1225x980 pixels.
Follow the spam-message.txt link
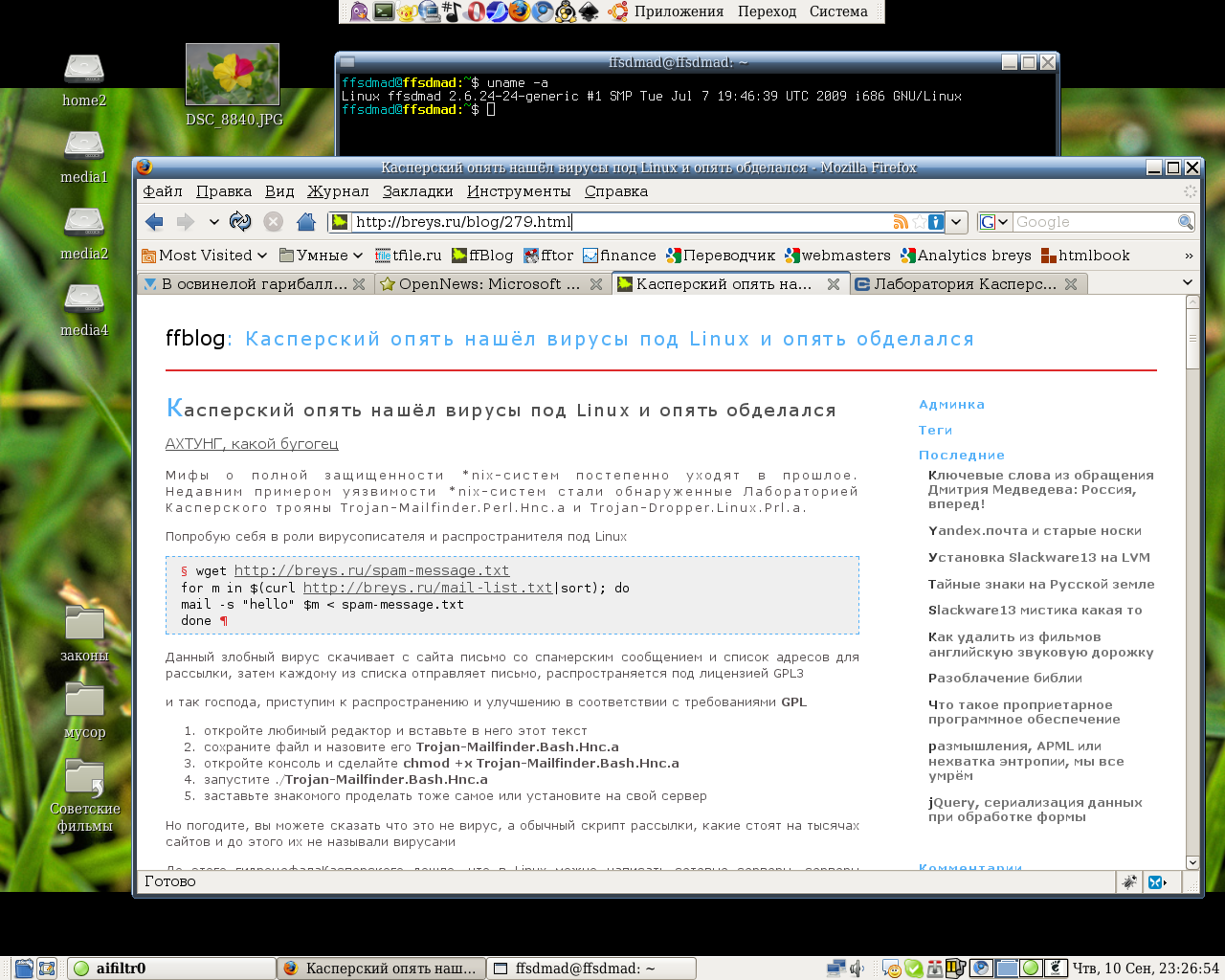pos(371,570)
